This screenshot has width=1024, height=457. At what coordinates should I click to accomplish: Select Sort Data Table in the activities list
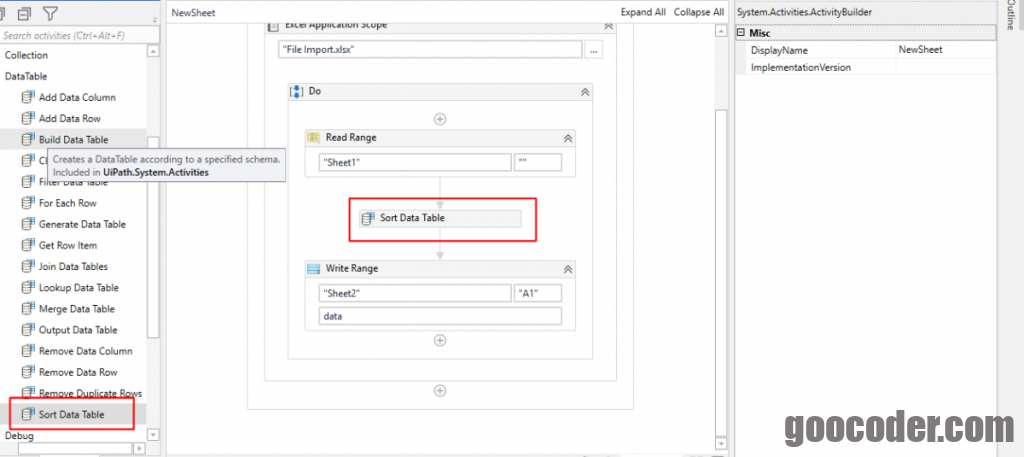point(71,414)
